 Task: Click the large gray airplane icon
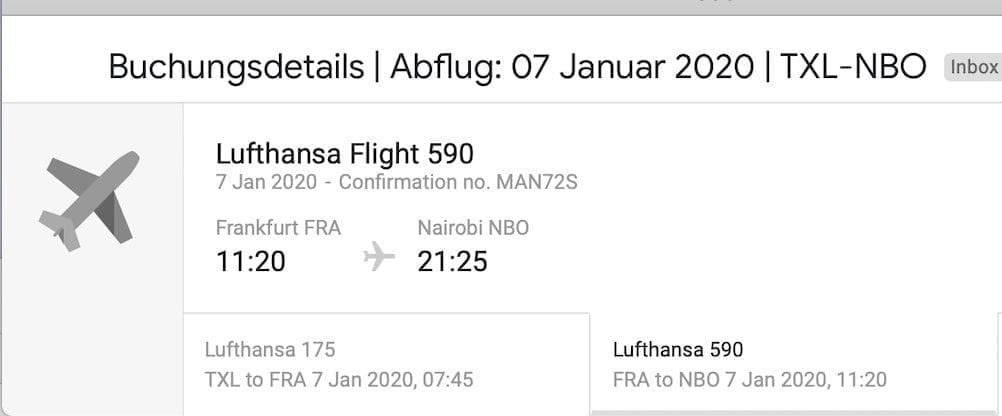[90, 200]
